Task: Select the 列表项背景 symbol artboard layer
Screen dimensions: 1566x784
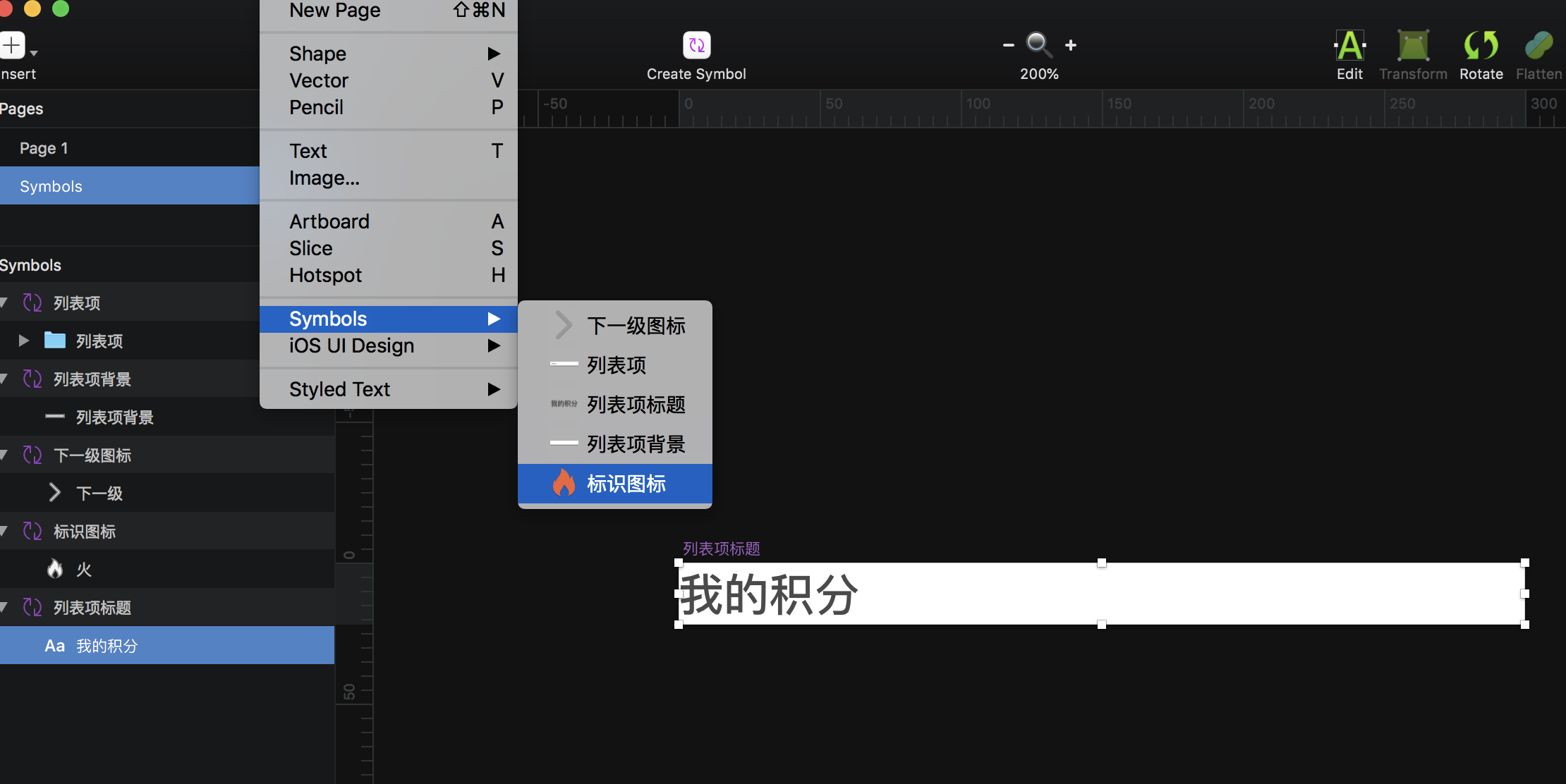Action: point(92,379)
